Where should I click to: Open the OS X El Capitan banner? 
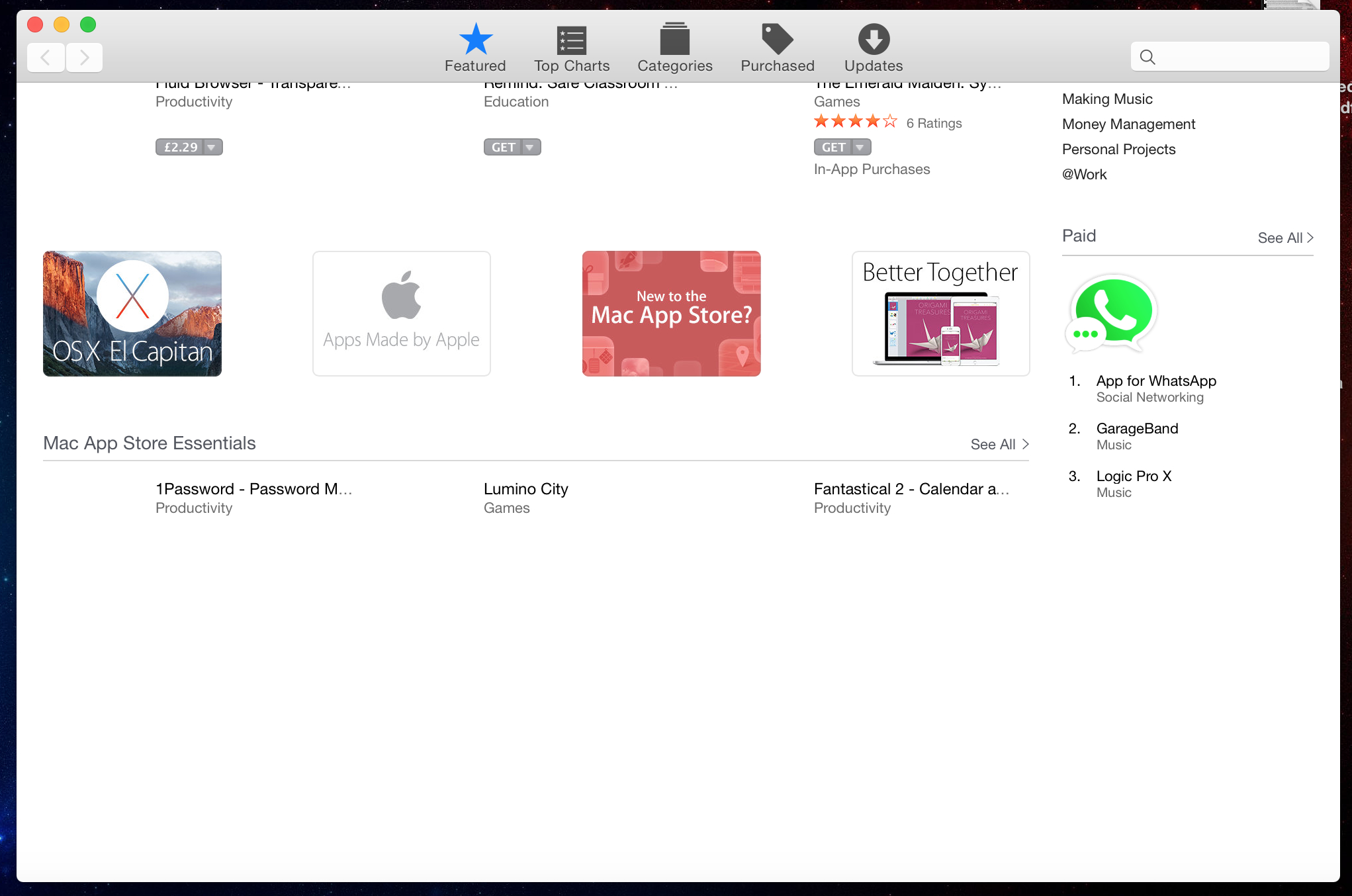[x=132, y=314]
